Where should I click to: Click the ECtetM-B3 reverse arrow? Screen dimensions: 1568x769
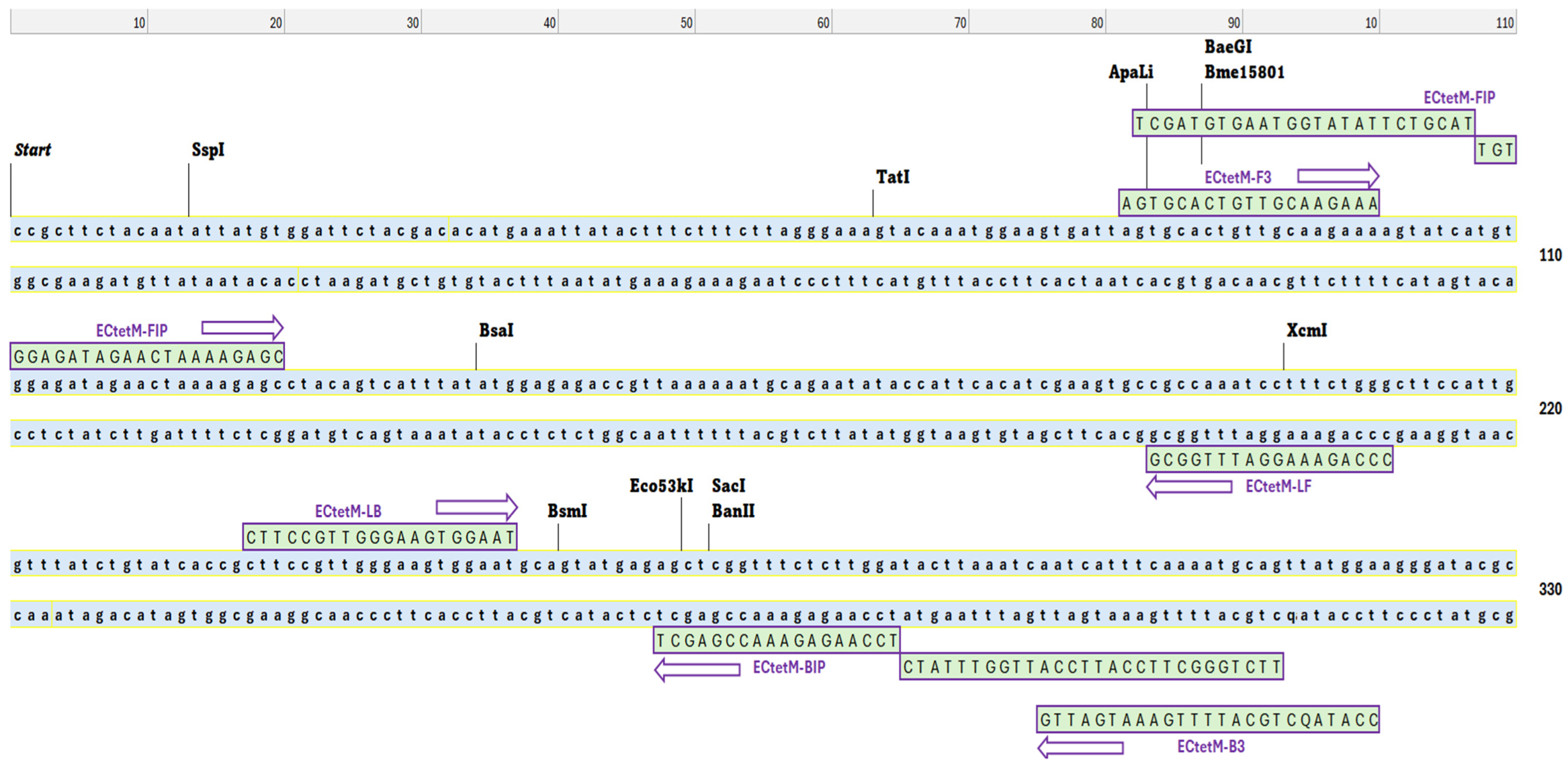click(1081, 747)
